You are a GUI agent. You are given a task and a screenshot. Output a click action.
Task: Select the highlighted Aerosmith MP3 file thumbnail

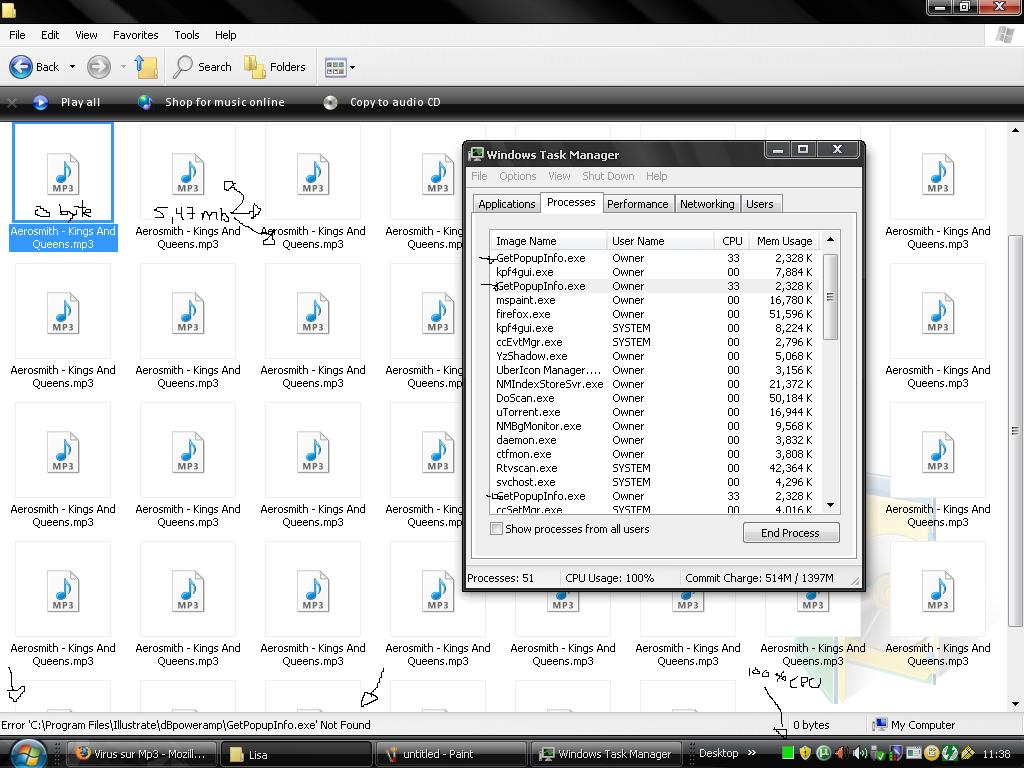pos(63,174)
